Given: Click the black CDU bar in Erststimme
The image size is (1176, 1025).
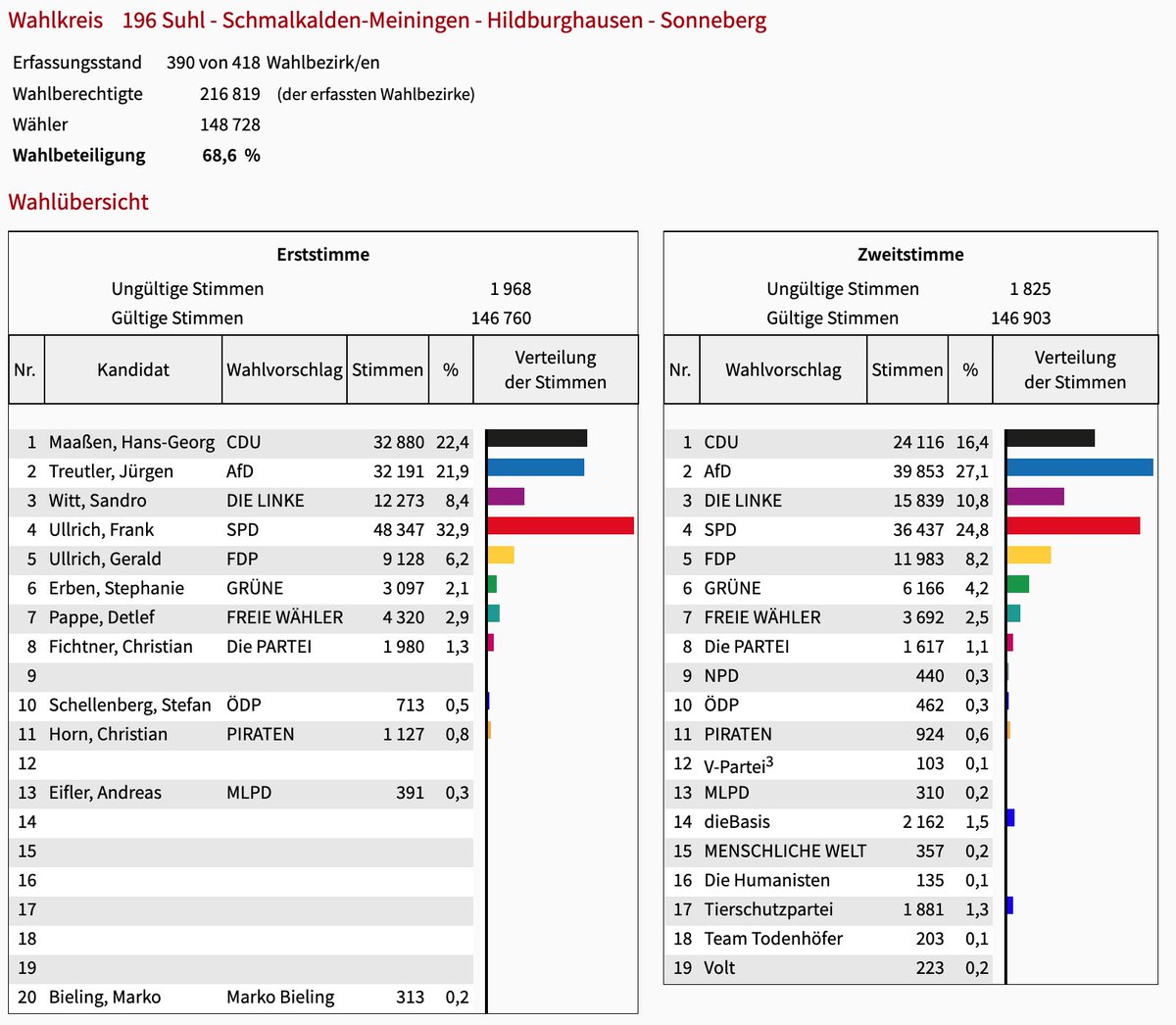Looking at the screenshot, I should pyautogui.click(x=537, y=438).
